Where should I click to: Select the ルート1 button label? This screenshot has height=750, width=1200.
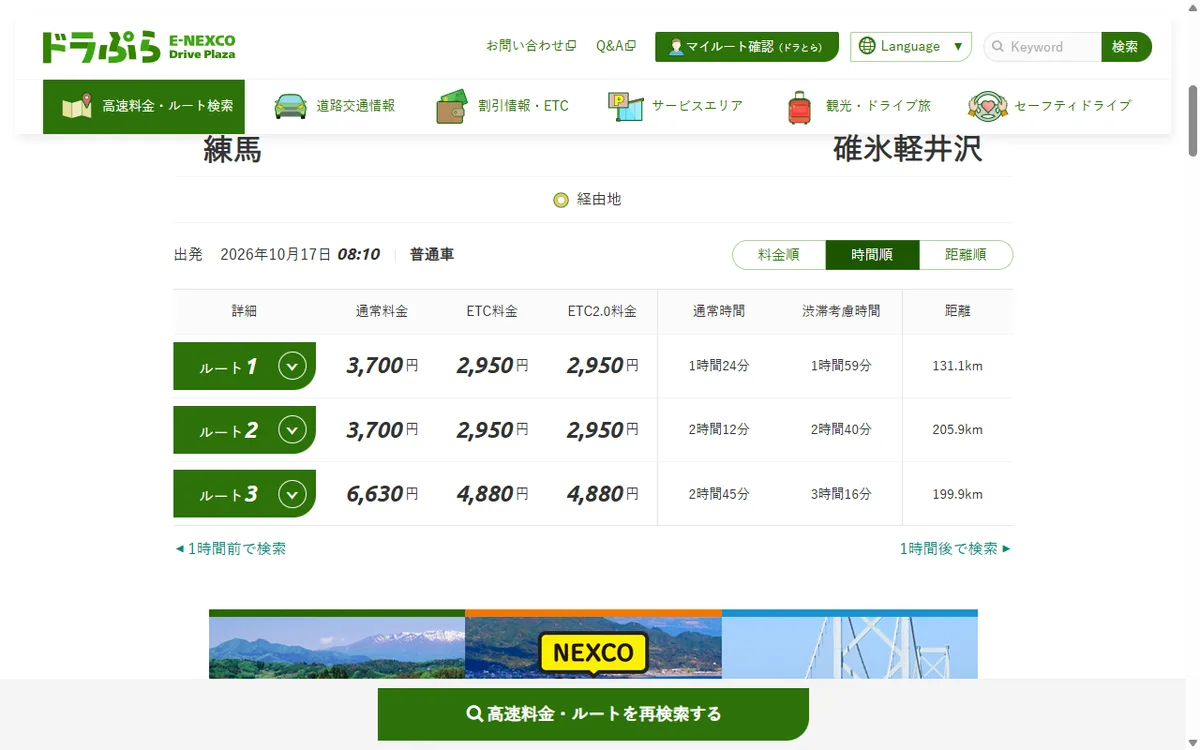coord(228,367)
